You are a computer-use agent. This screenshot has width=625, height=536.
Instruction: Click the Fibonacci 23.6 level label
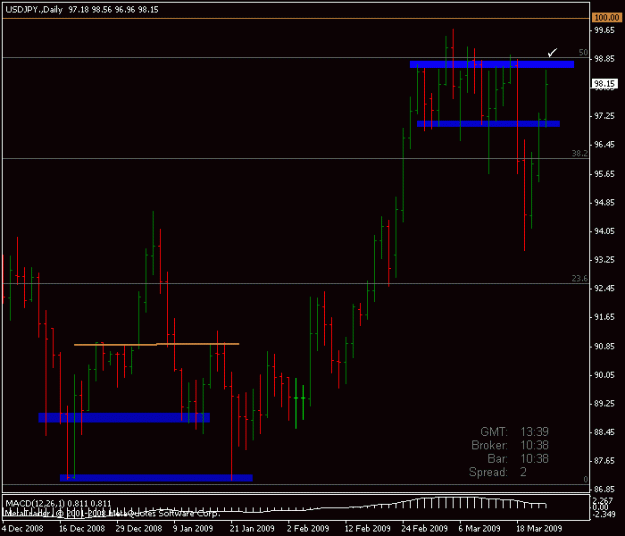[x=580, y=278]
